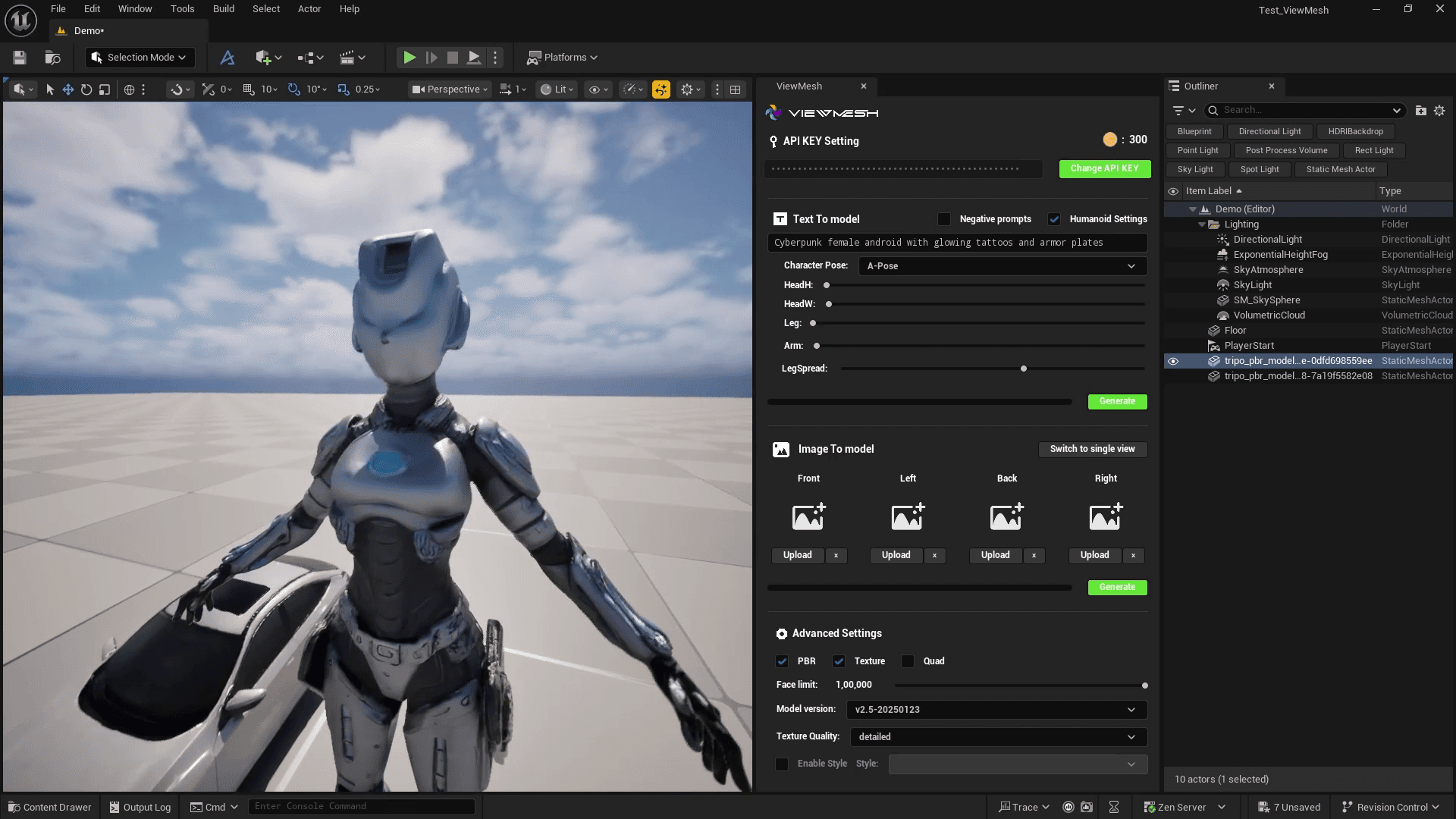Open the Character Pose dropdown
The height and width of the screenshot is (819, 1456).
(1002, 266)
